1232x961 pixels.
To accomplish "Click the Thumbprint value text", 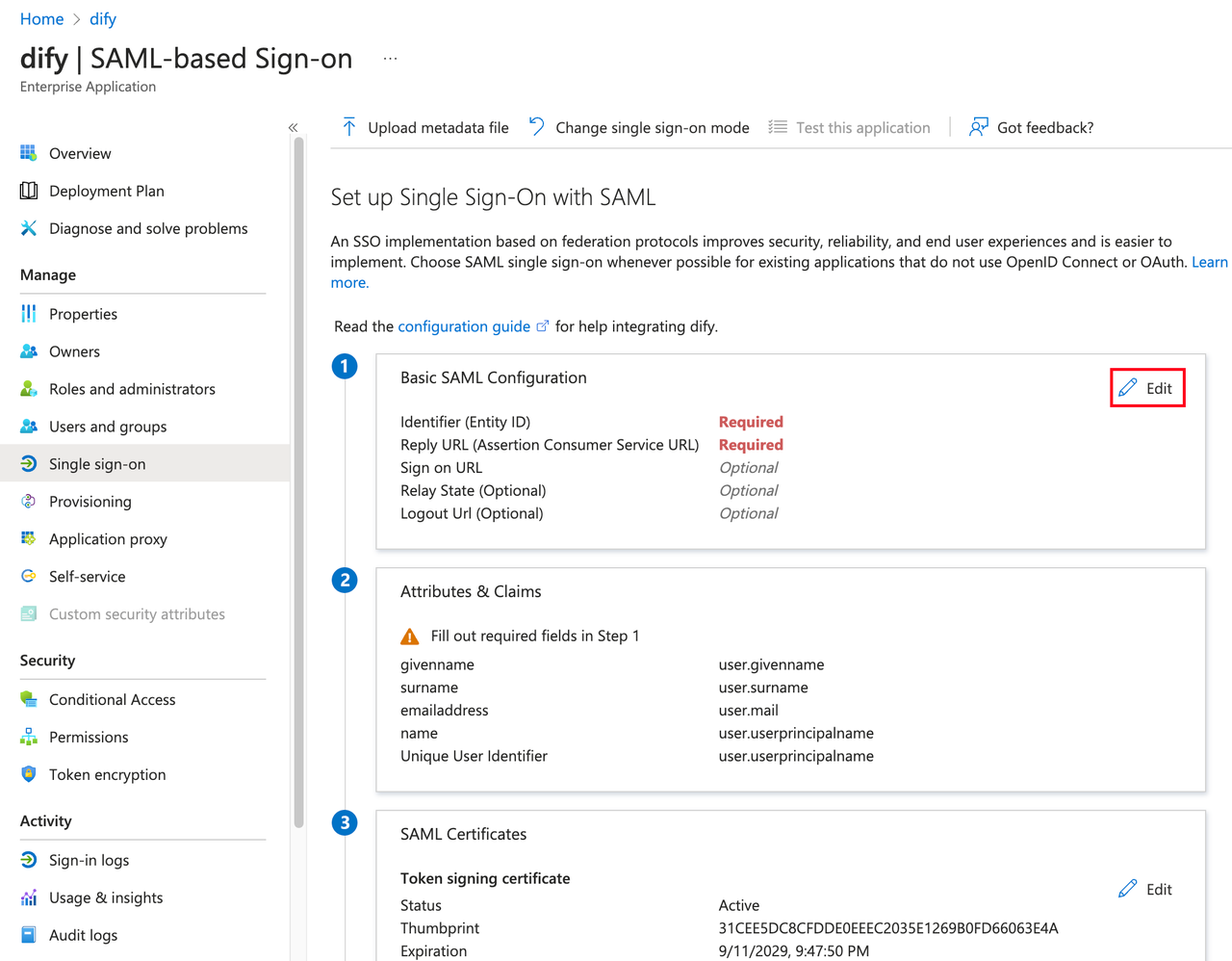I will pos(888,928).
